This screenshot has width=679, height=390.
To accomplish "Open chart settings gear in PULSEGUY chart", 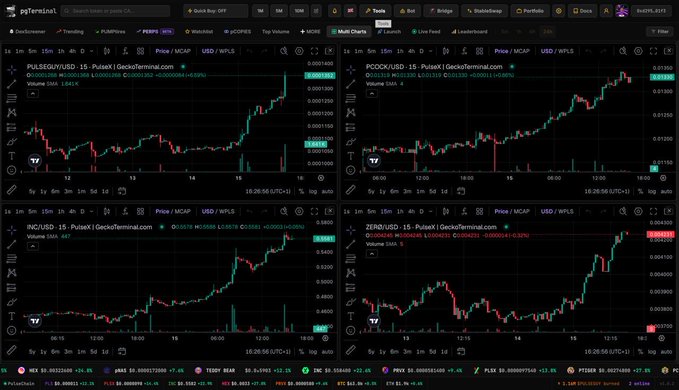I will point(299,51).
